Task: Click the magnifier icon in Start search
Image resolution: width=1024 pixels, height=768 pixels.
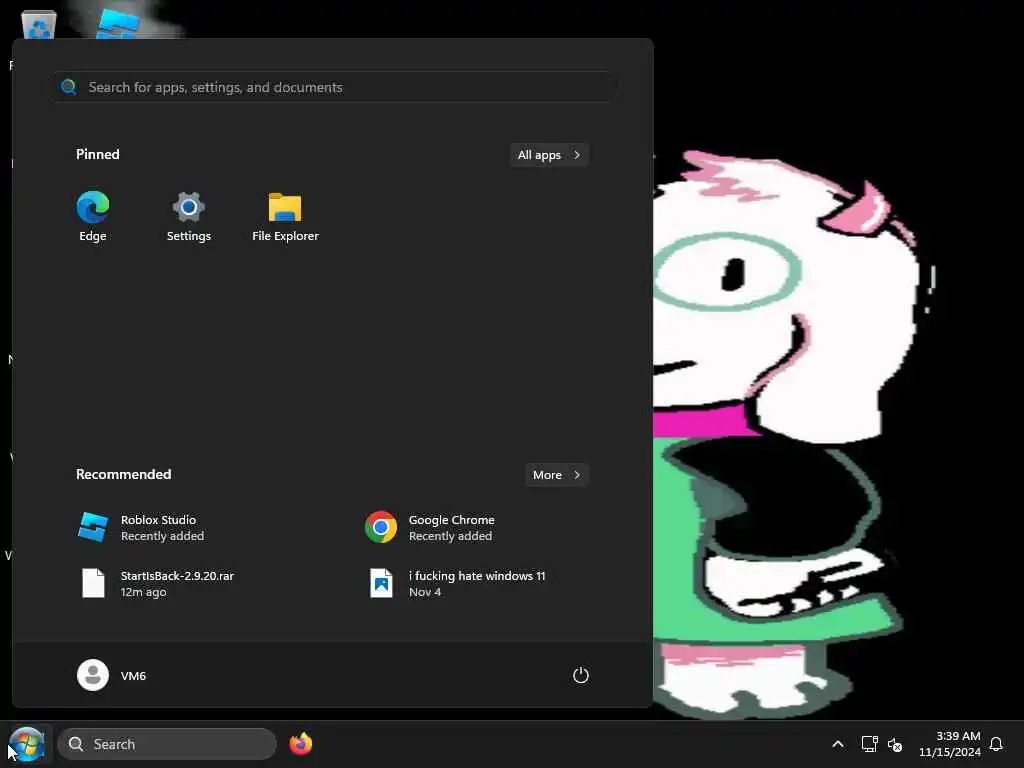Action: coord(69,87)
